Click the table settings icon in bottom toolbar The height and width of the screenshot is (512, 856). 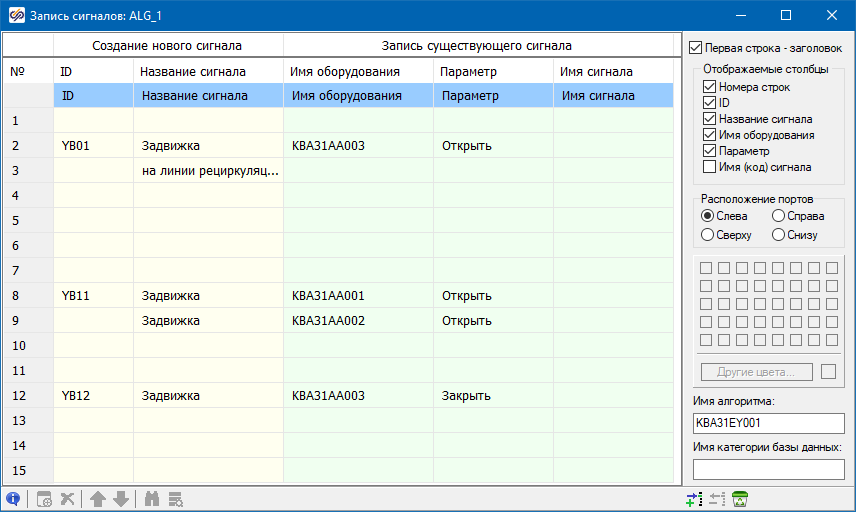click(x=45, y=498)
